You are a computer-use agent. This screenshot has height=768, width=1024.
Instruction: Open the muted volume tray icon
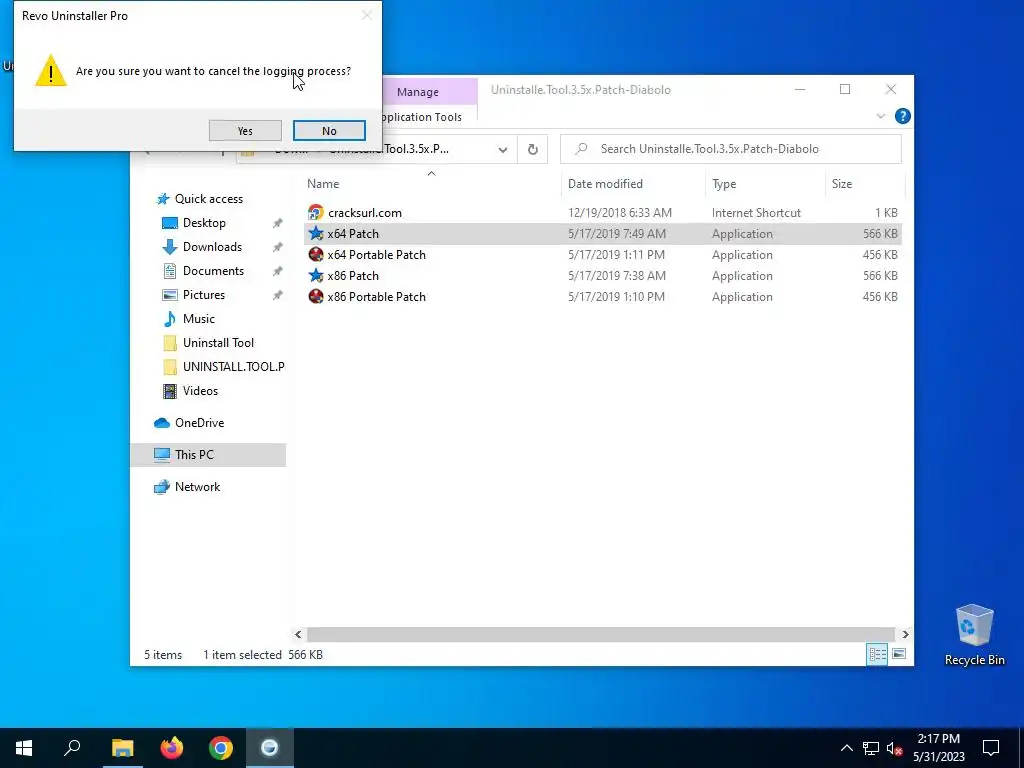[x=895, y=748]
